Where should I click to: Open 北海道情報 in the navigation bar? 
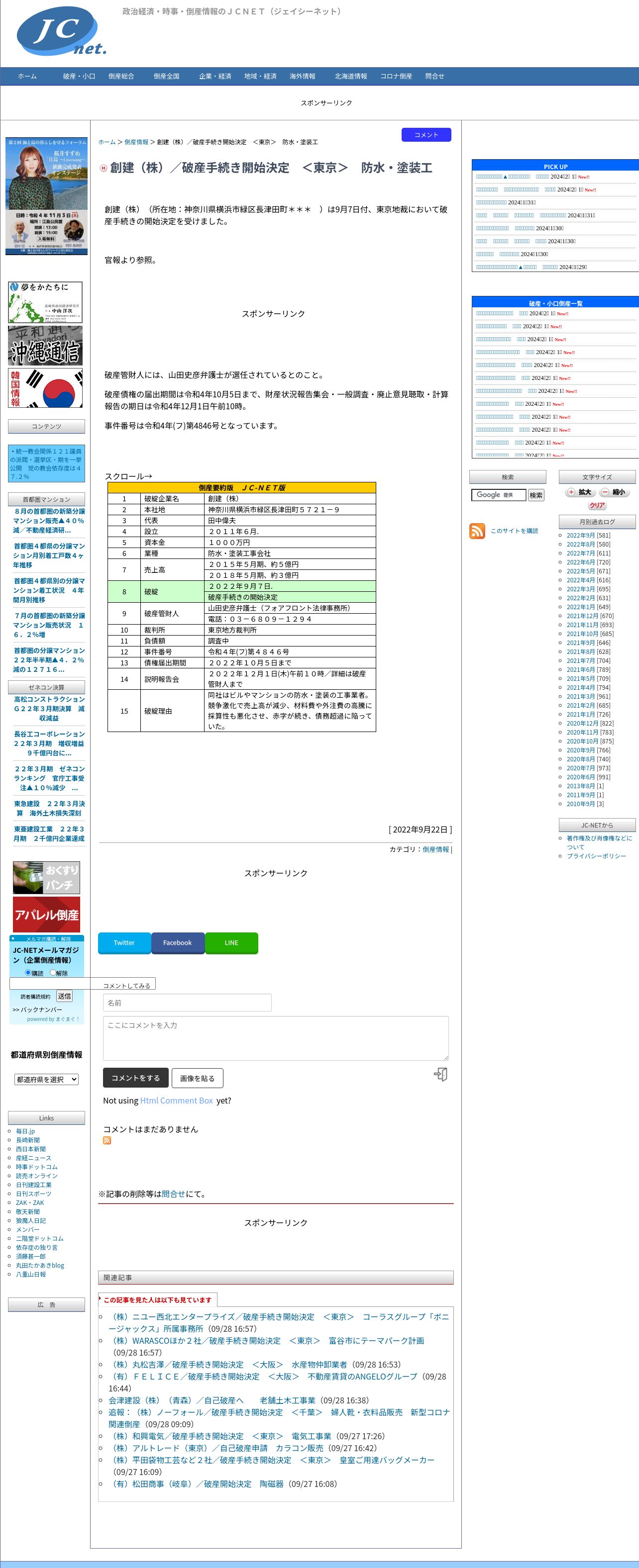point(351,76)
